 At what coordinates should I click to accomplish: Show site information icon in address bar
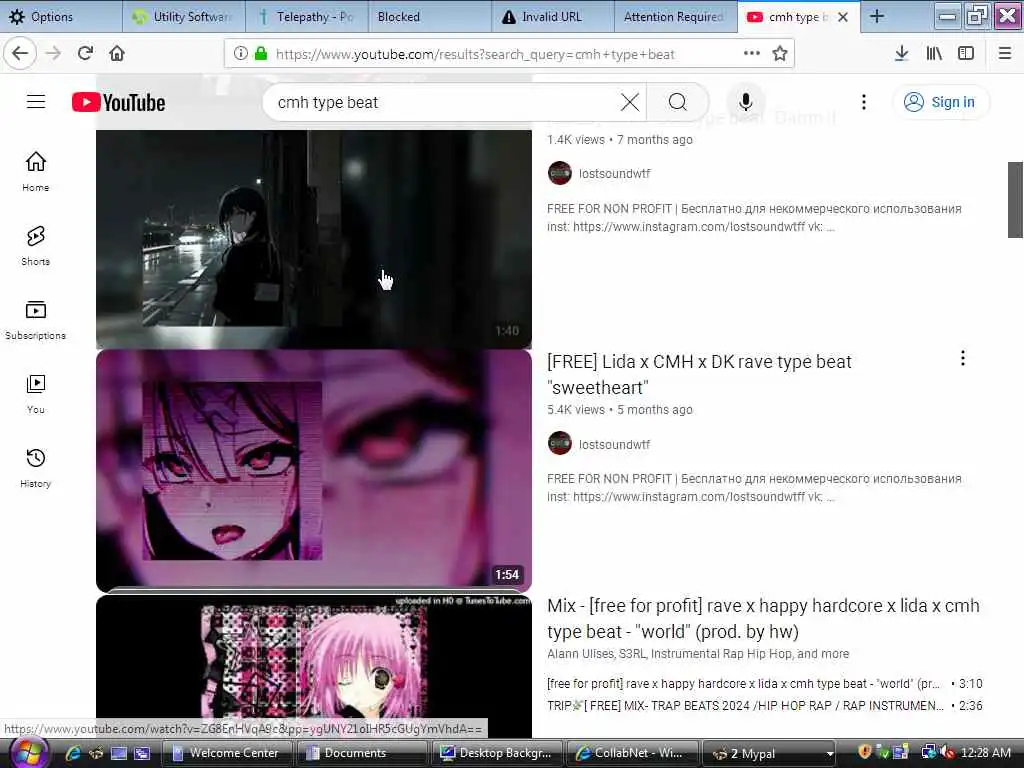point(240,54)
